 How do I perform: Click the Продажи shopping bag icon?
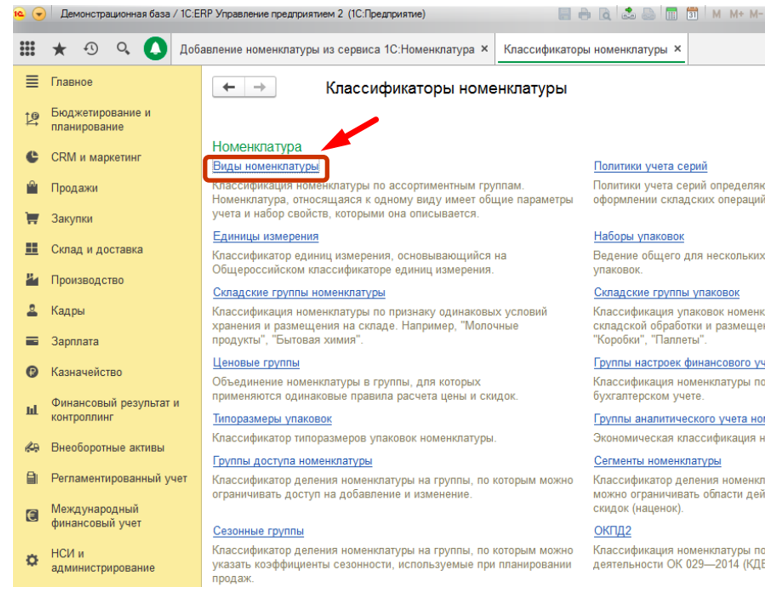coord(32,188)
